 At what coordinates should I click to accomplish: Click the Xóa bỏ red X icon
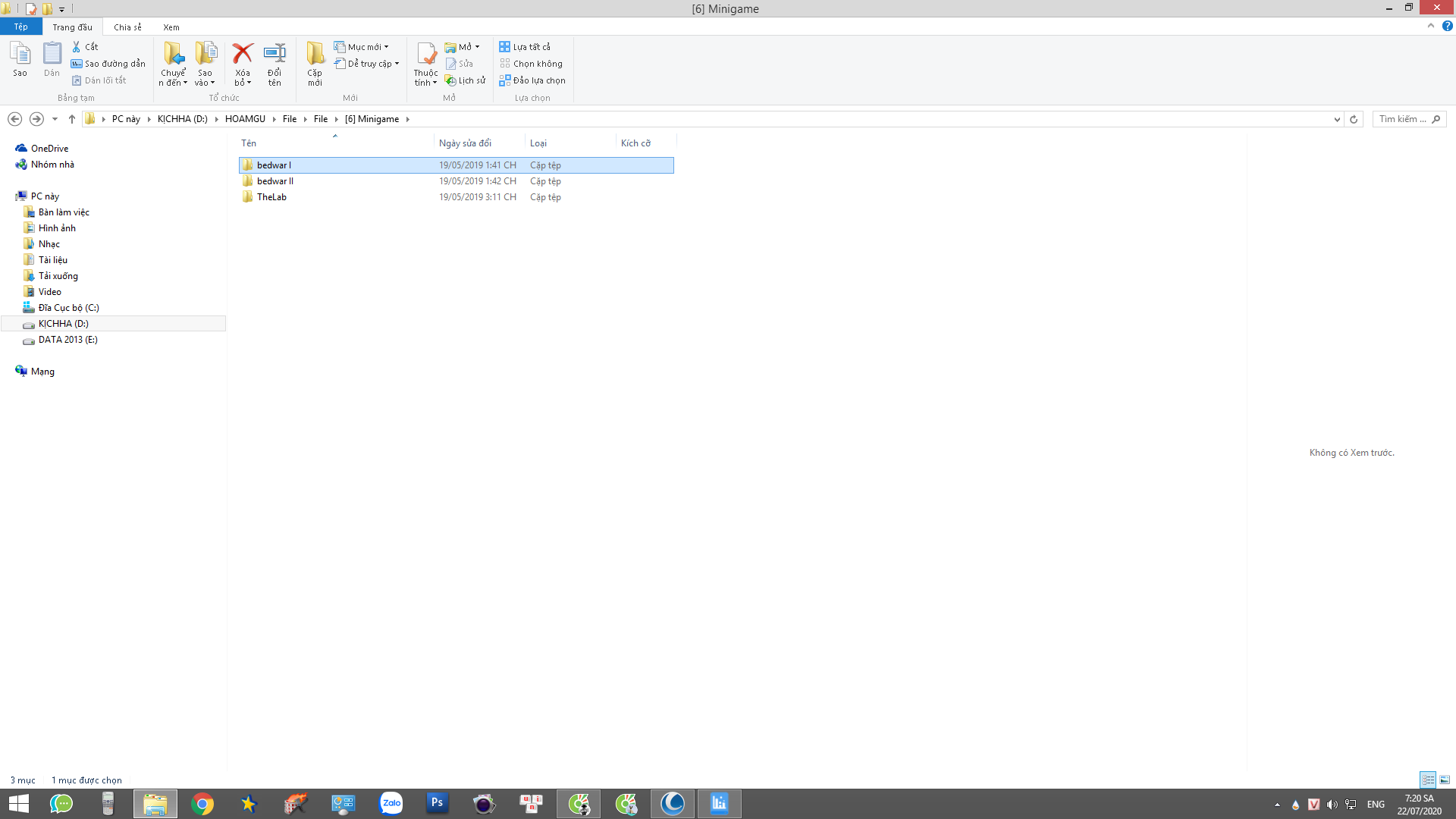click(242, 54)
